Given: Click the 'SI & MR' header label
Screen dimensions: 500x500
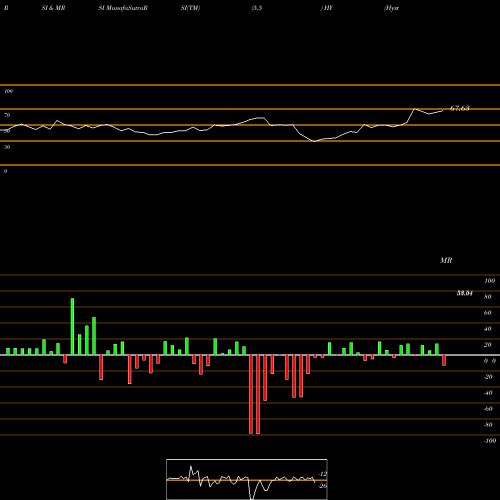Looking at the screenshot, I should tap(53, 8).
